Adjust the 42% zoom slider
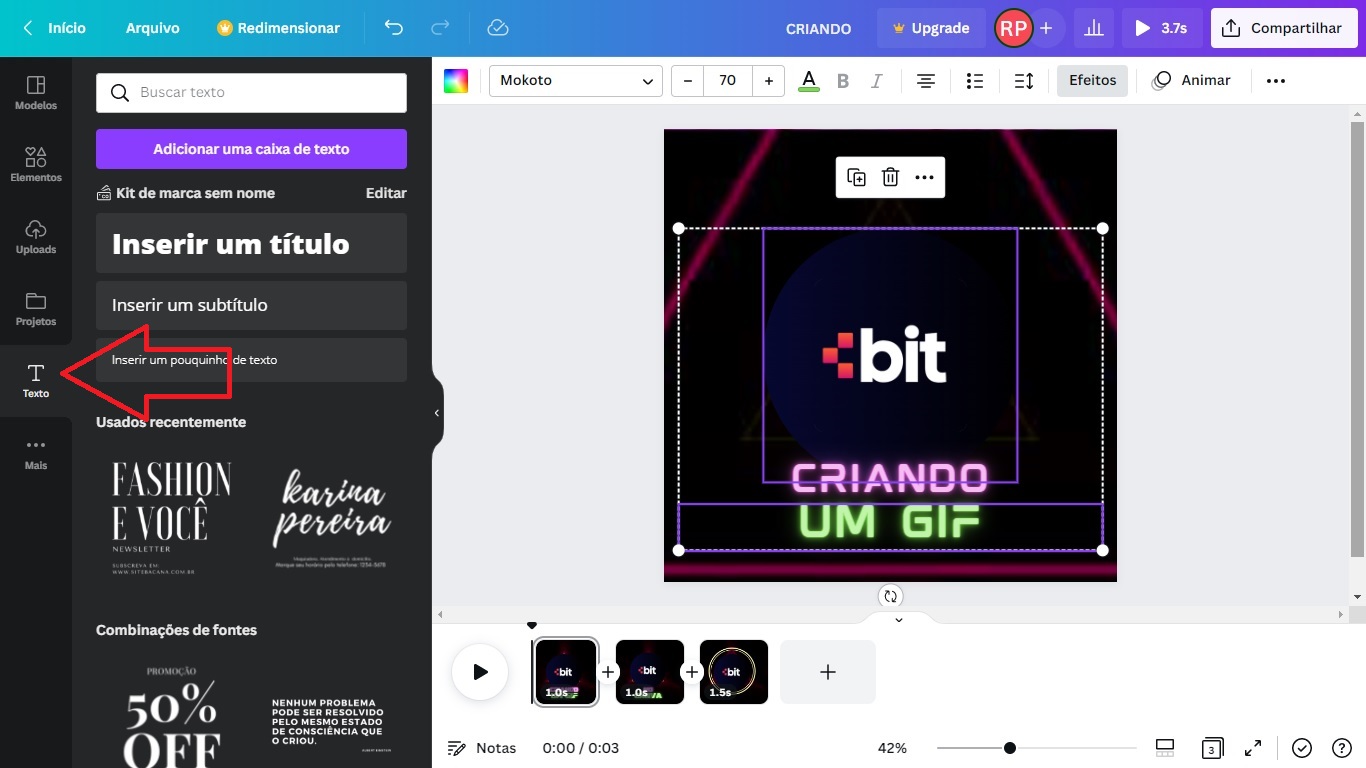The width and height of the screenshot is (1366, 768). 1010,747
